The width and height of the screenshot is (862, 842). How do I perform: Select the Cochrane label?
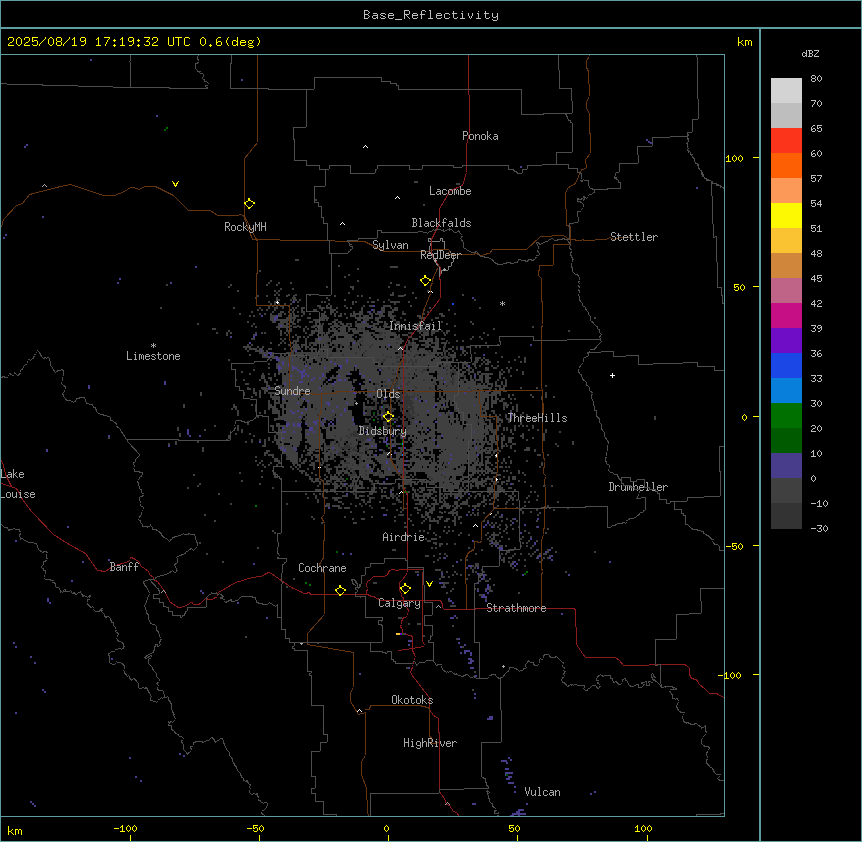pyautogui.click(x=322, y=568)
